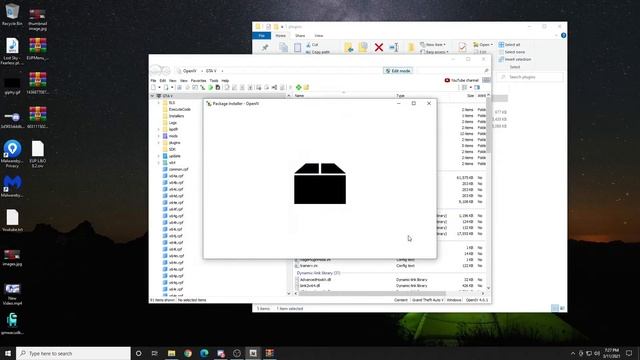Select the mods folder in tree

pyautogui.click(x=173, y=136)
